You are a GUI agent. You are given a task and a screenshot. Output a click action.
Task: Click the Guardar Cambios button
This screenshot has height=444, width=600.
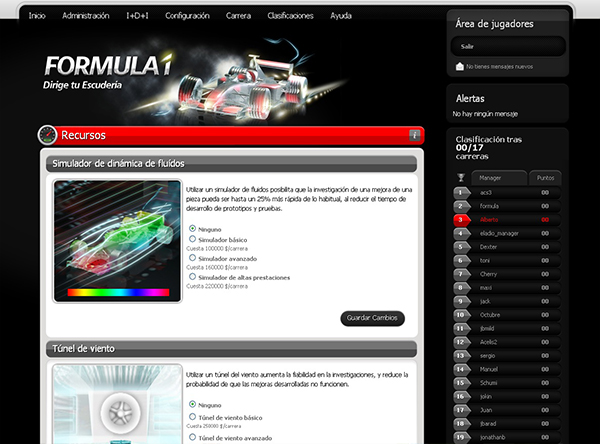coord(372,318)
